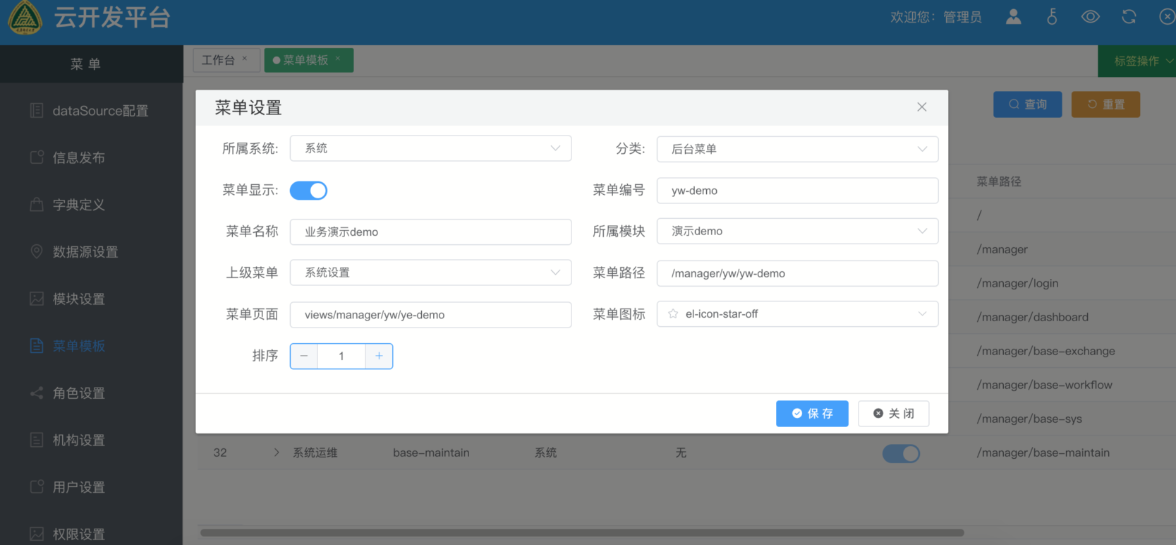This screenshot has height=545, width=1176.
Task: Click the refresh icon in header
Action: [1129, 17]
